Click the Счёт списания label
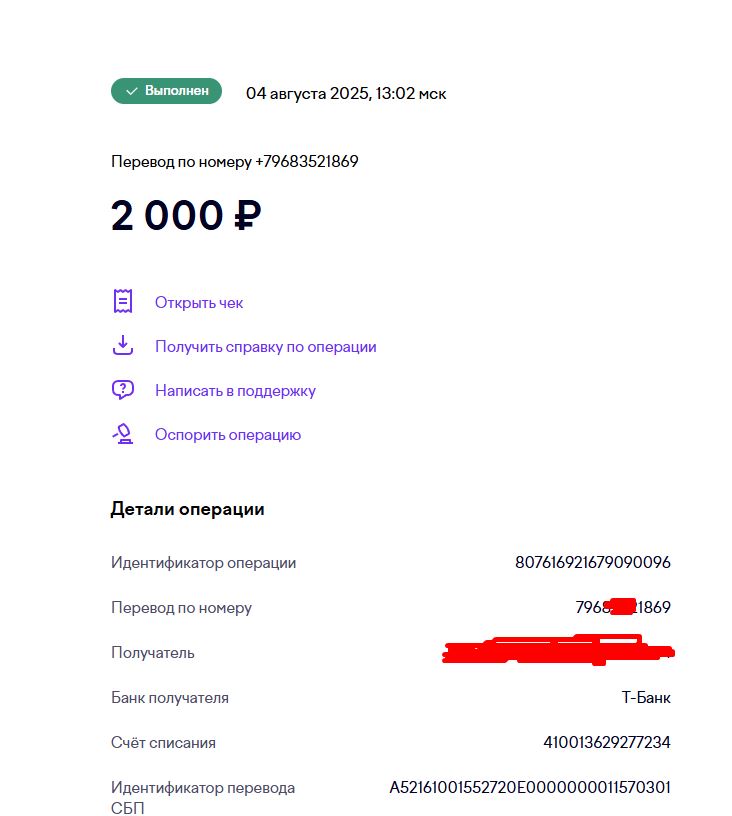Screen dimensions: 732x816 [163, 742]
